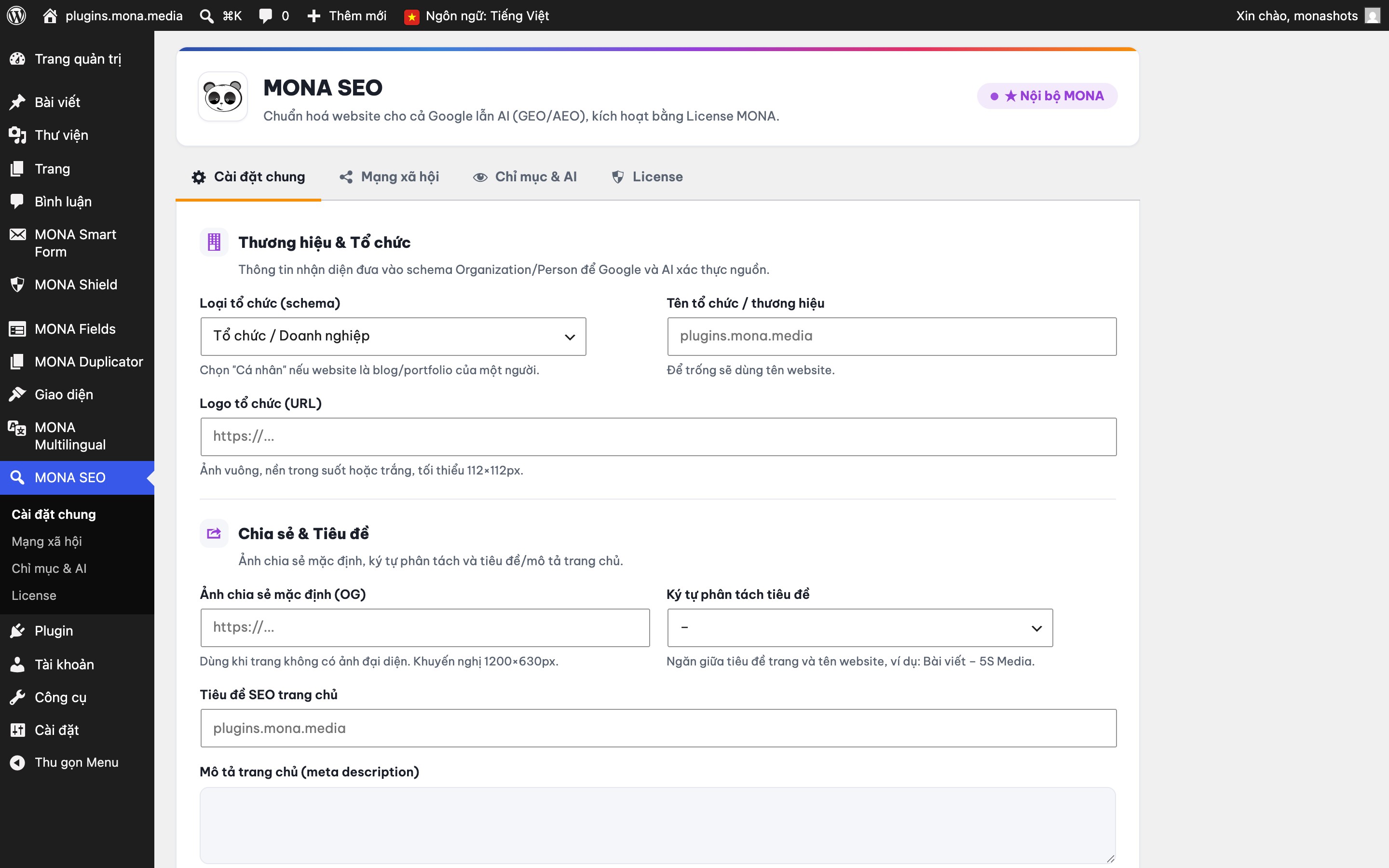The image size is (1389, 868).
Task: Click the search magnifier icon in admin bar
Action: (x=206, y=16)
